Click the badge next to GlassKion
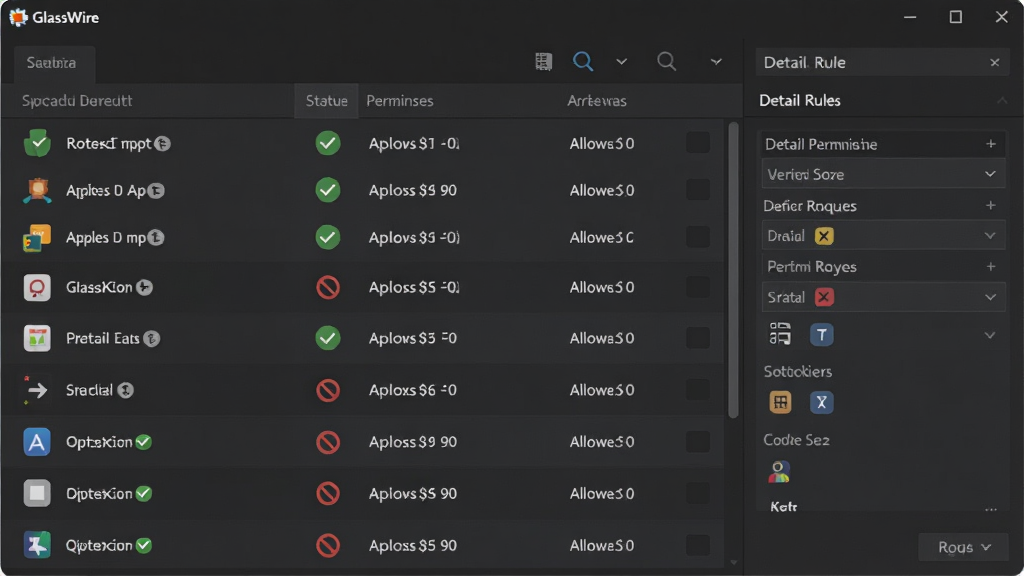This screenshot has width=1024, height=576. pos(144,287)
